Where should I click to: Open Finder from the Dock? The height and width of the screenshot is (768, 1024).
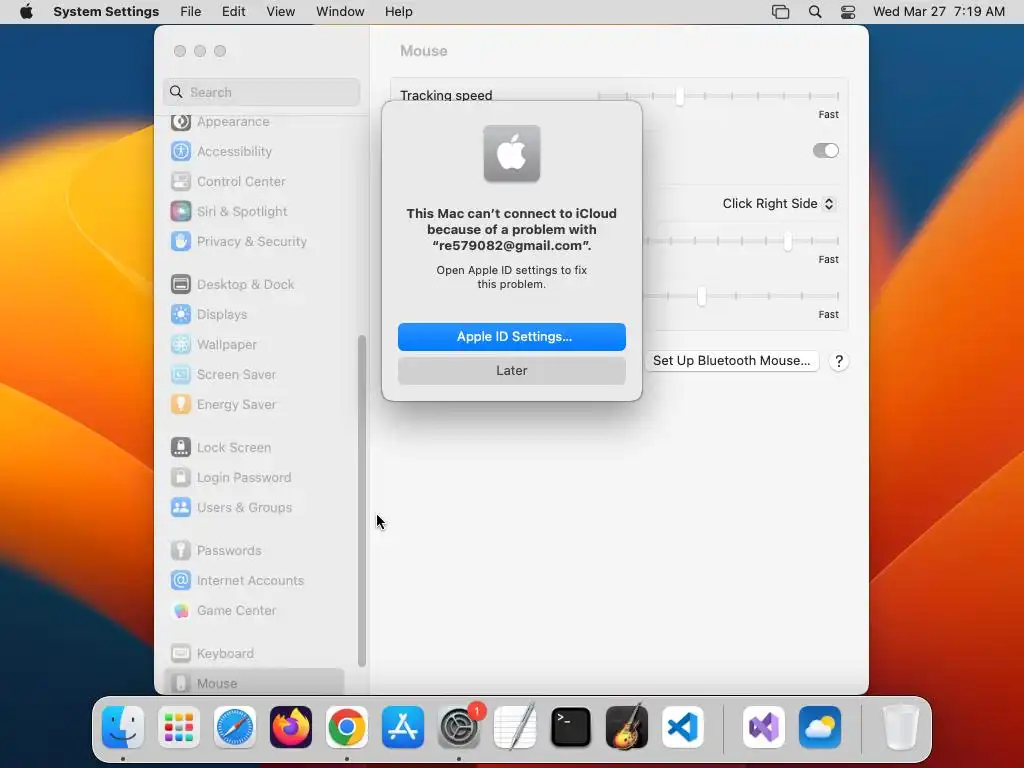123,727
